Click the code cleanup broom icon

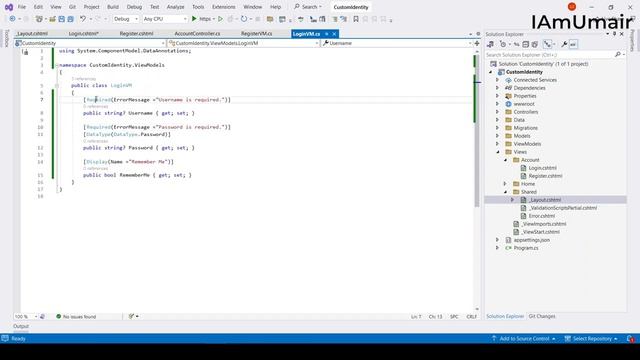click(131, 316)
